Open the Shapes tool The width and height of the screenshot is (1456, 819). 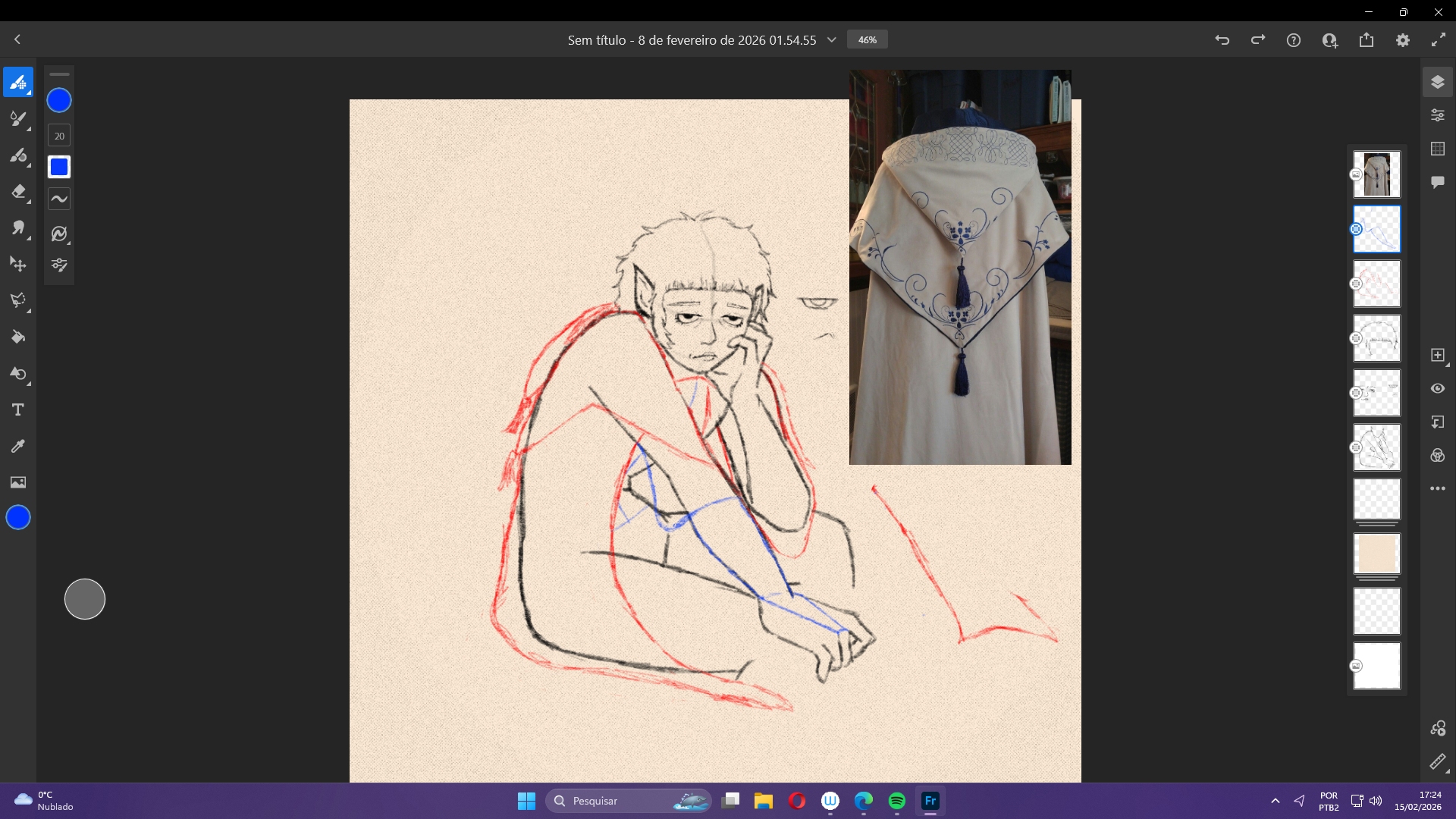(18, 373)
